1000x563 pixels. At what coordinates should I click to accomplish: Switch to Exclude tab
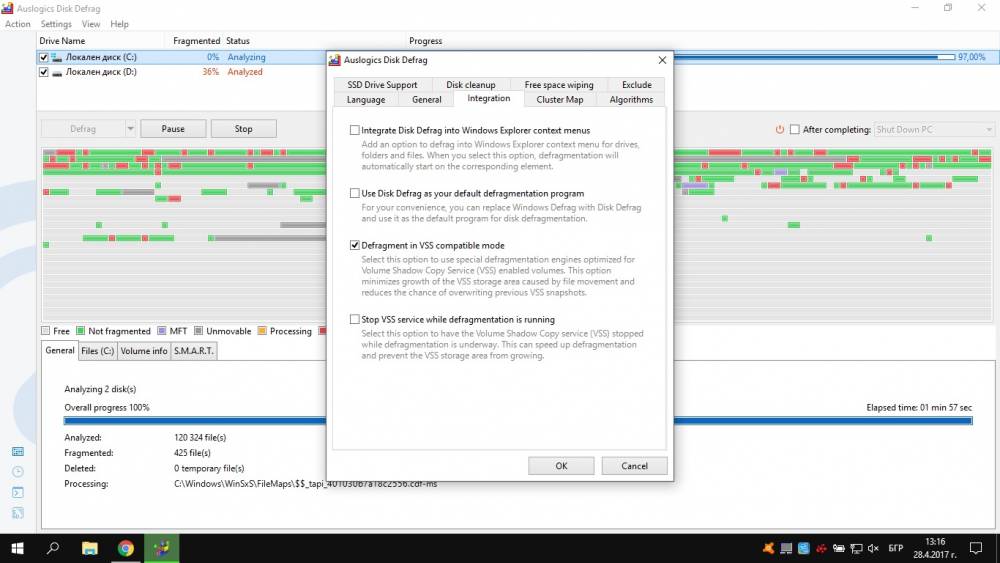click(636, 85)
